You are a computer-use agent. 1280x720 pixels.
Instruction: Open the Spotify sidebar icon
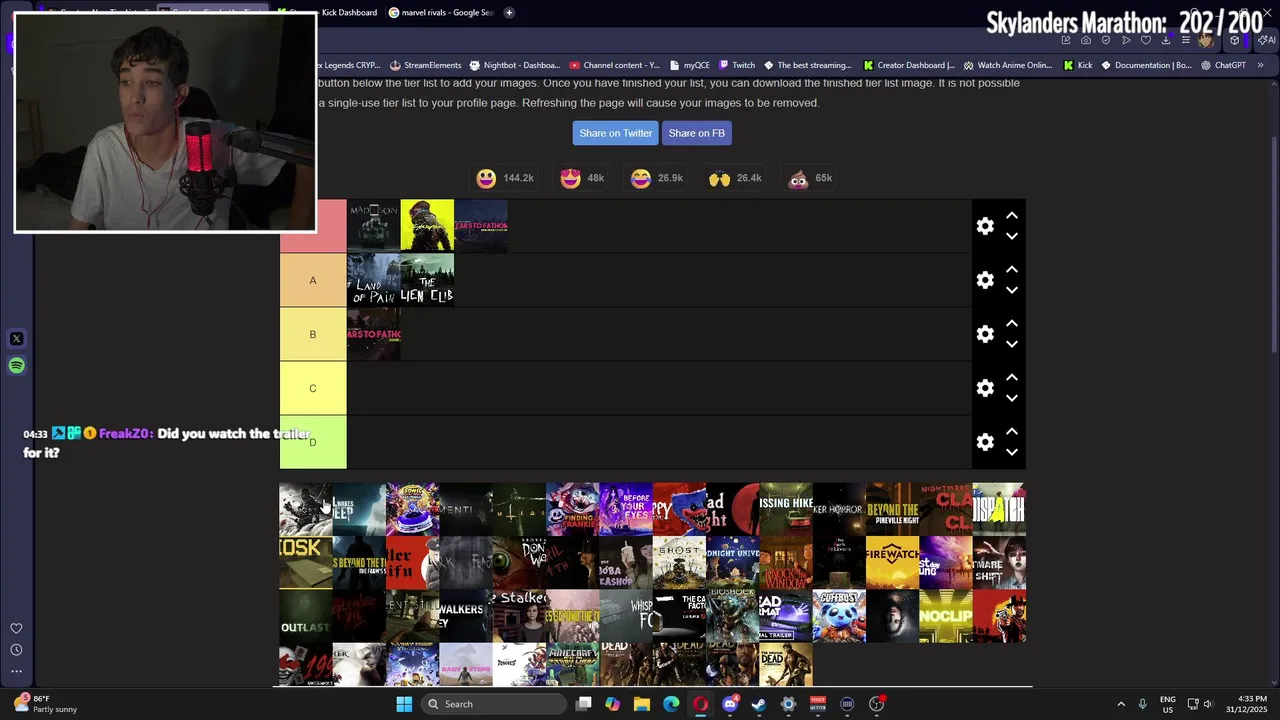(x=16, y=366)
